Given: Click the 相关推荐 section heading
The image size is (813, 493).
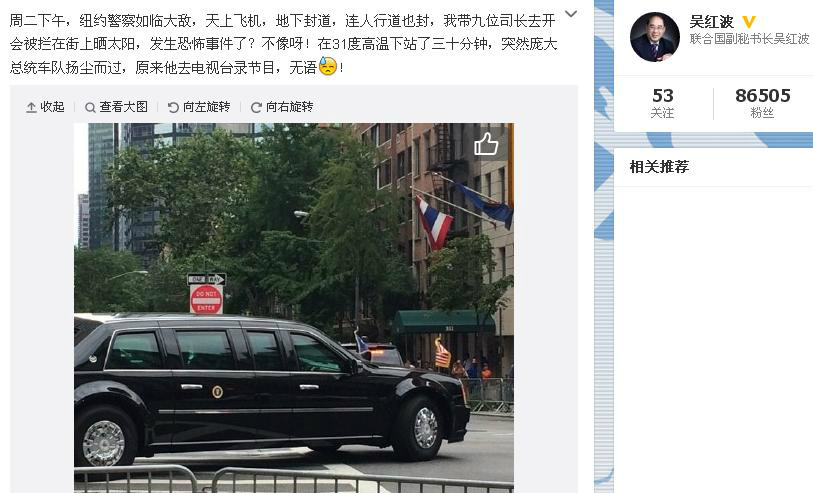Looking at the screenshot, I should pos(659,166).
